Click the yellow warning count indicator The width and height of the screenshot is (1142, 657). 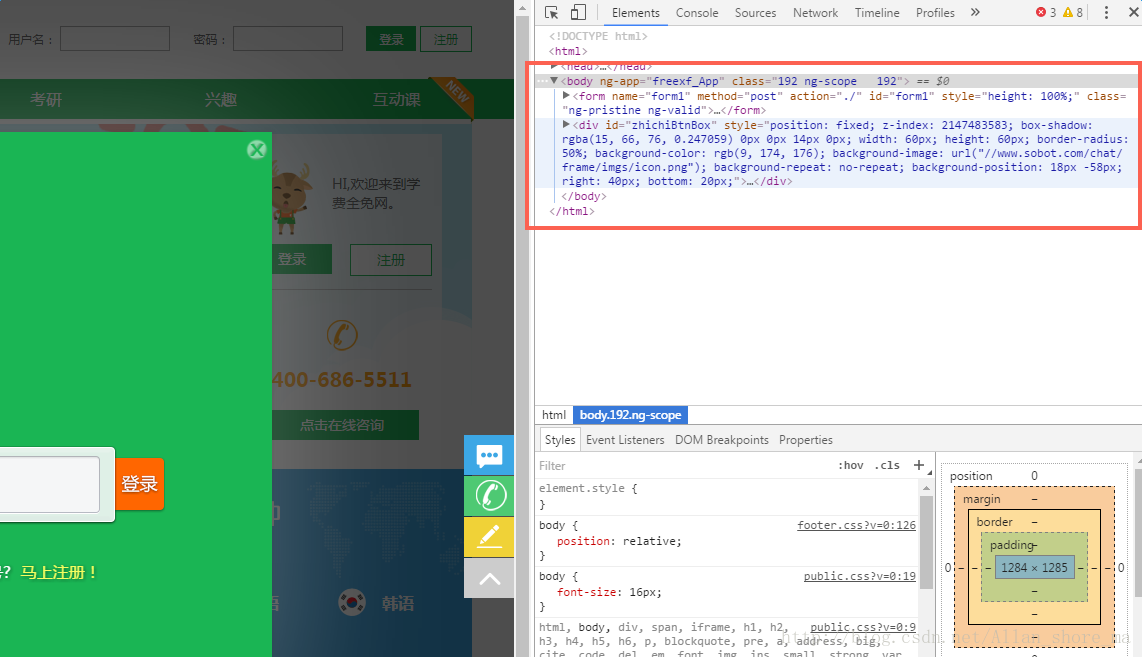tap(1073, 12)
